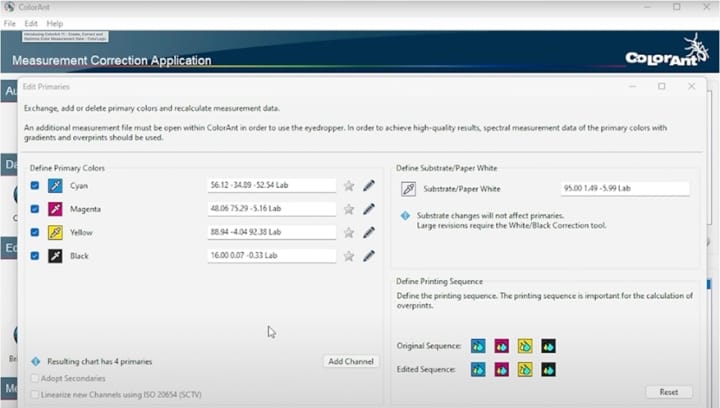
Task: Uncheck the Yellow primary checkbox
Action: 35,232
